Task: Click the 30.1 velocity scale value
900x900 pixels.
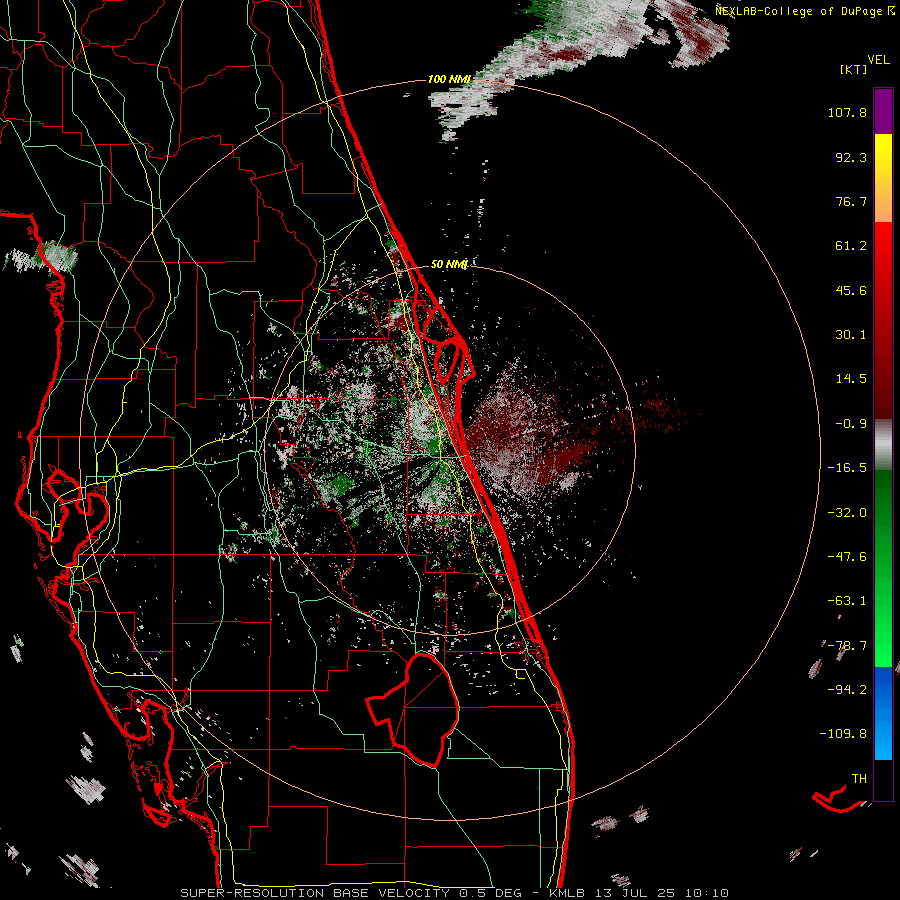Action: pyautogui.click(x=851, y=335)
